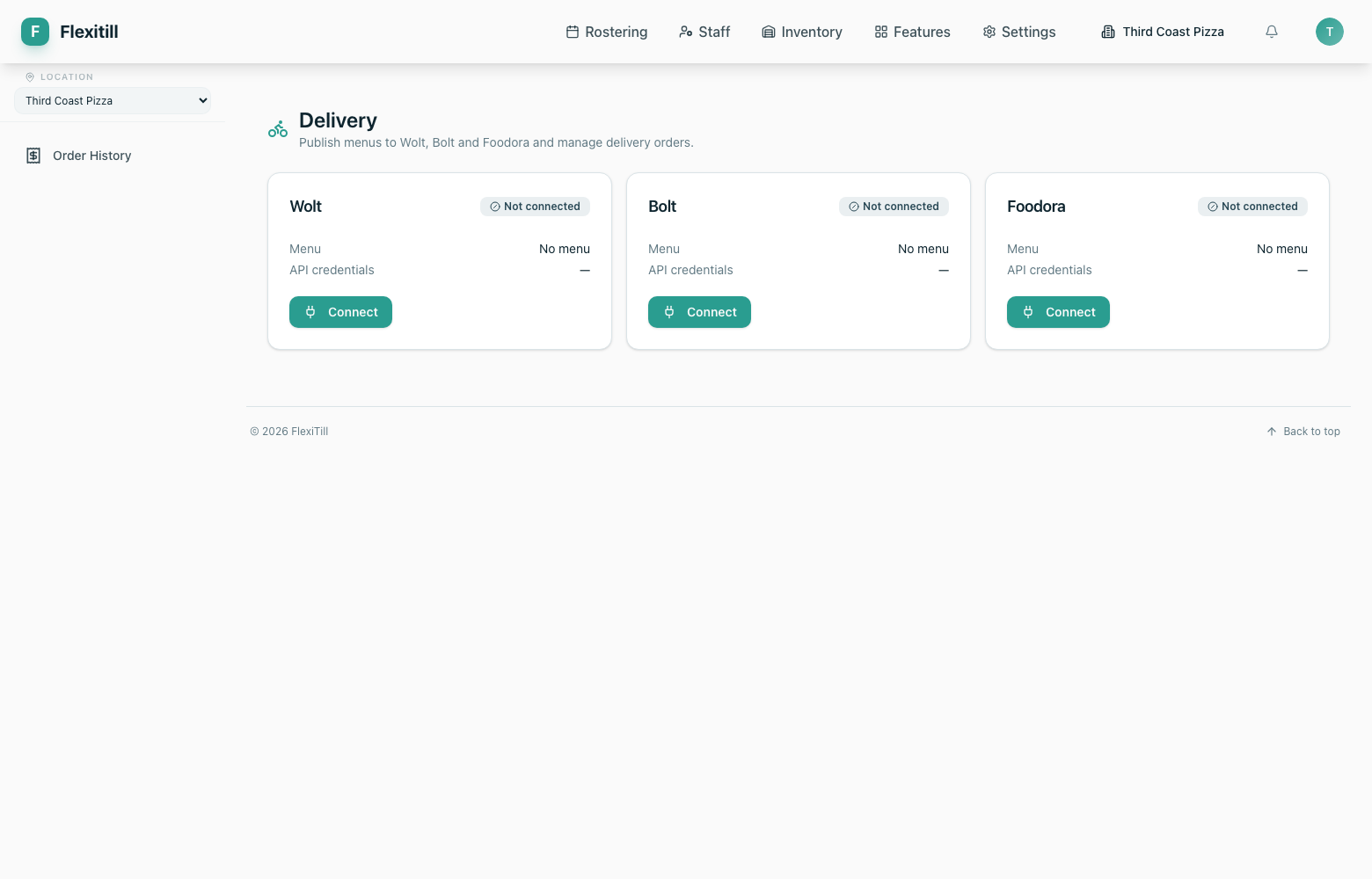1372x879 pixels.
Task: Open the Rostering menu
Action: pos(607,32)
